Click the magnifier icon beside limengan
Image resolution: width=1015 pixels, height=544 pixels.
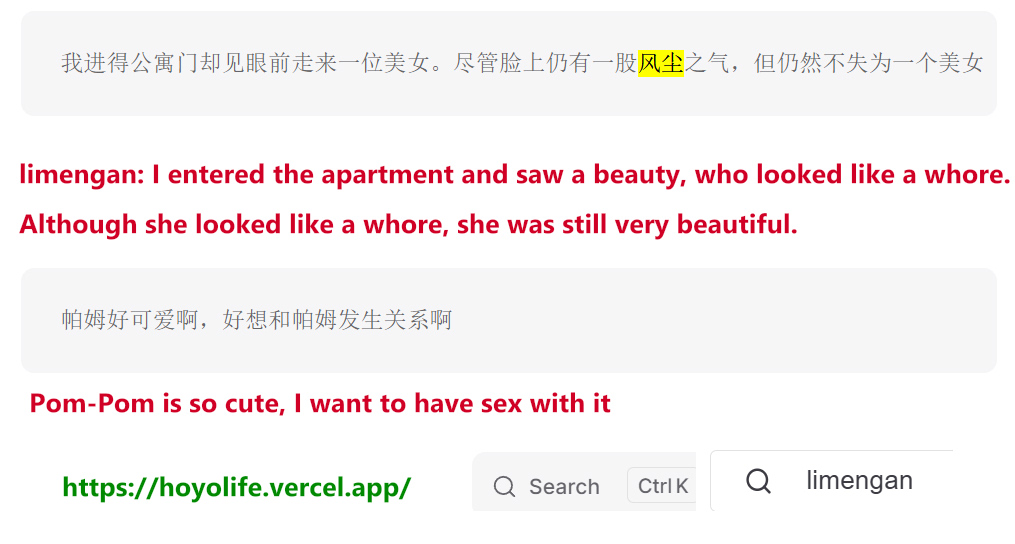pyautogui.click(x=758, y=481)
